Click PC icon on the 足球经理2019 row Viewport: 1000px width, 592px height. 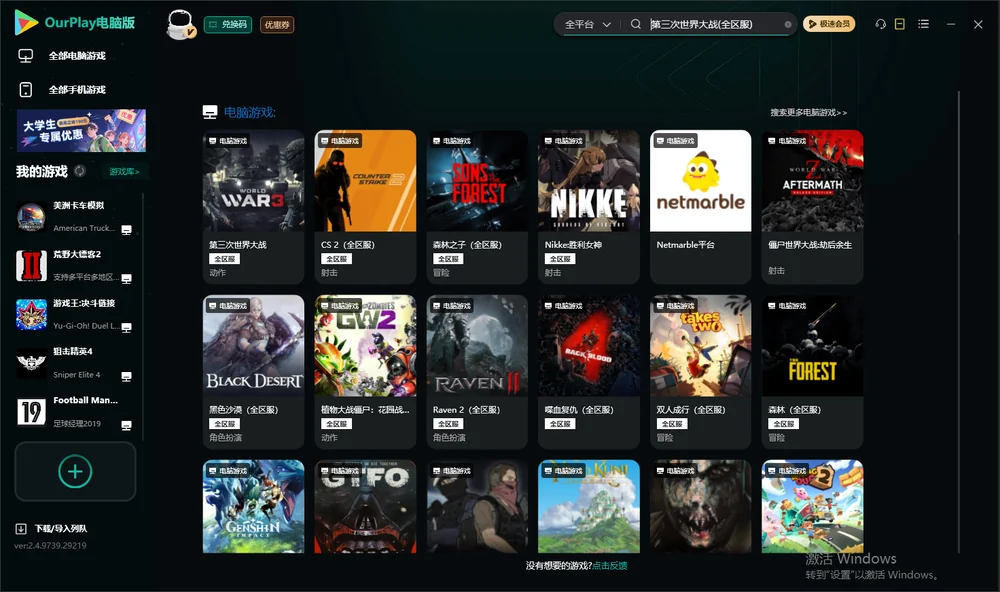pos(126,426)
